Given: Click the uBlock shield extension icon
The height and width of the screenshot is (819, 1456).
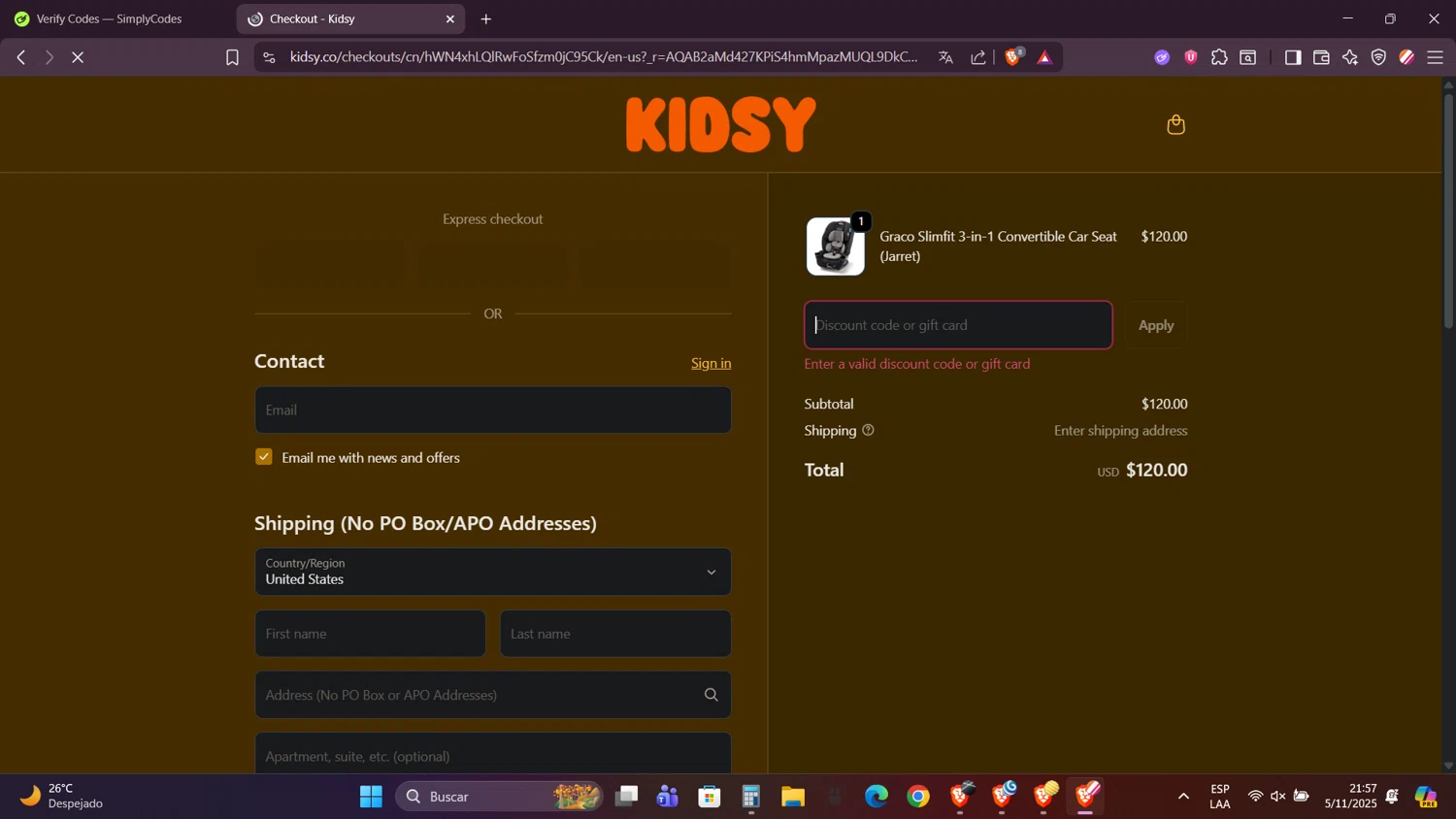Looking at the screenshot, I should click(1190, 57).
